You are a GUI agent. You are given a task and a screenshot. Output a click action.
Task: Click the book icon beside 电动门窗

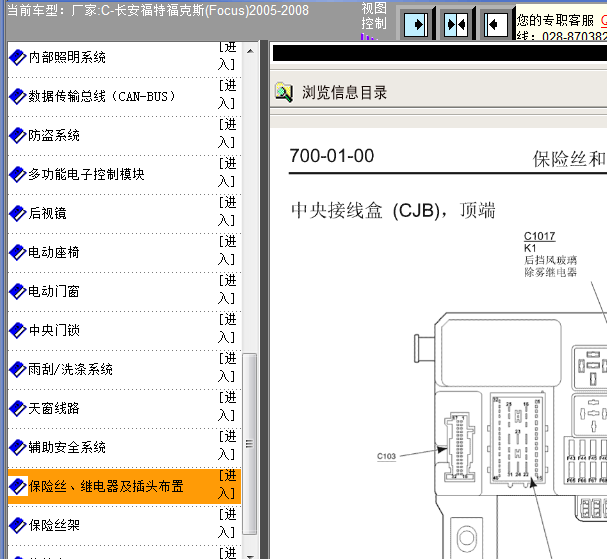click(x=17, y=292)
